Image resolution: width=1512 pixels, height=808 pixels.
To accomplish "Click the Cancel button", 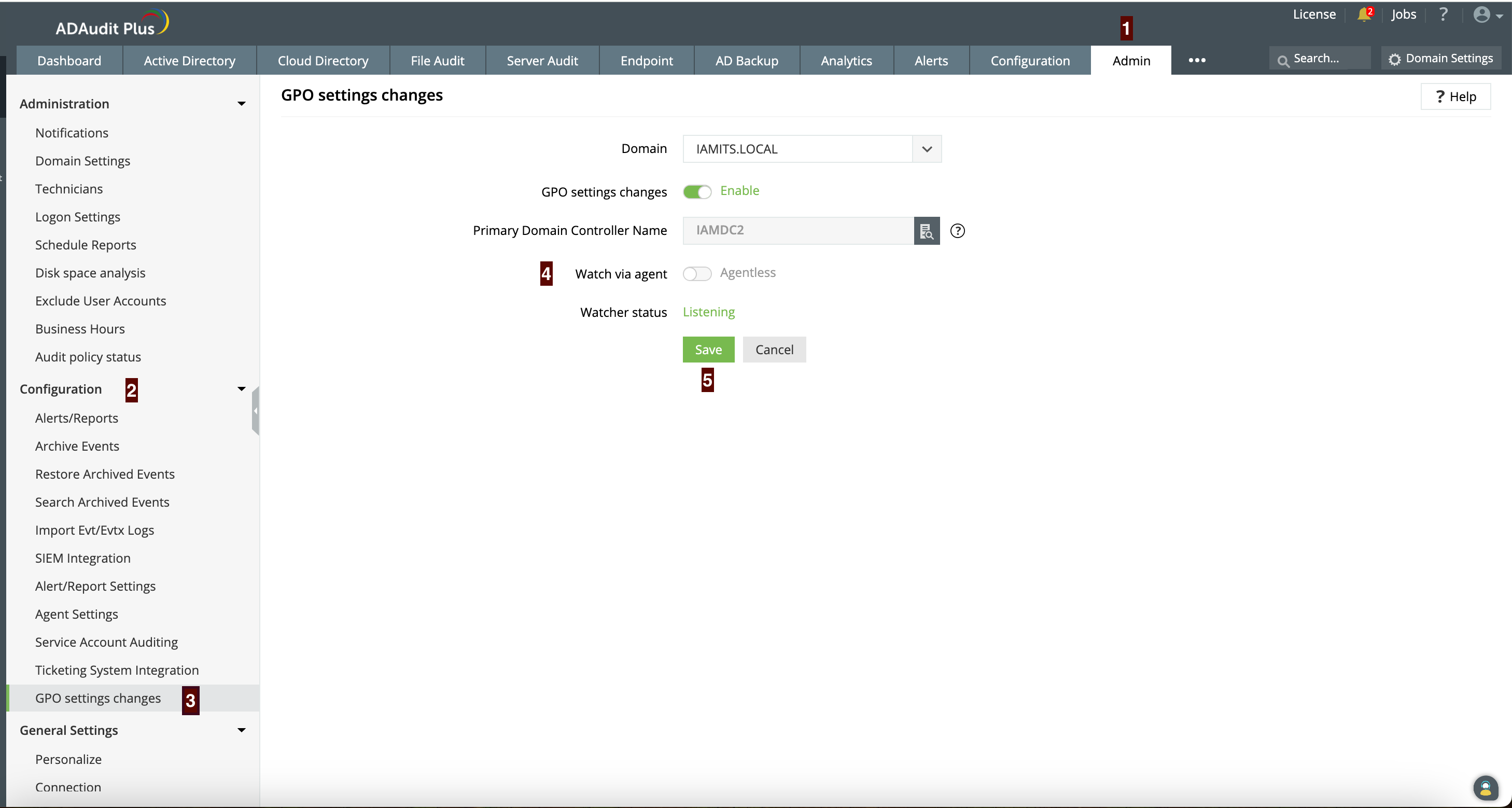I will [774, 350].
